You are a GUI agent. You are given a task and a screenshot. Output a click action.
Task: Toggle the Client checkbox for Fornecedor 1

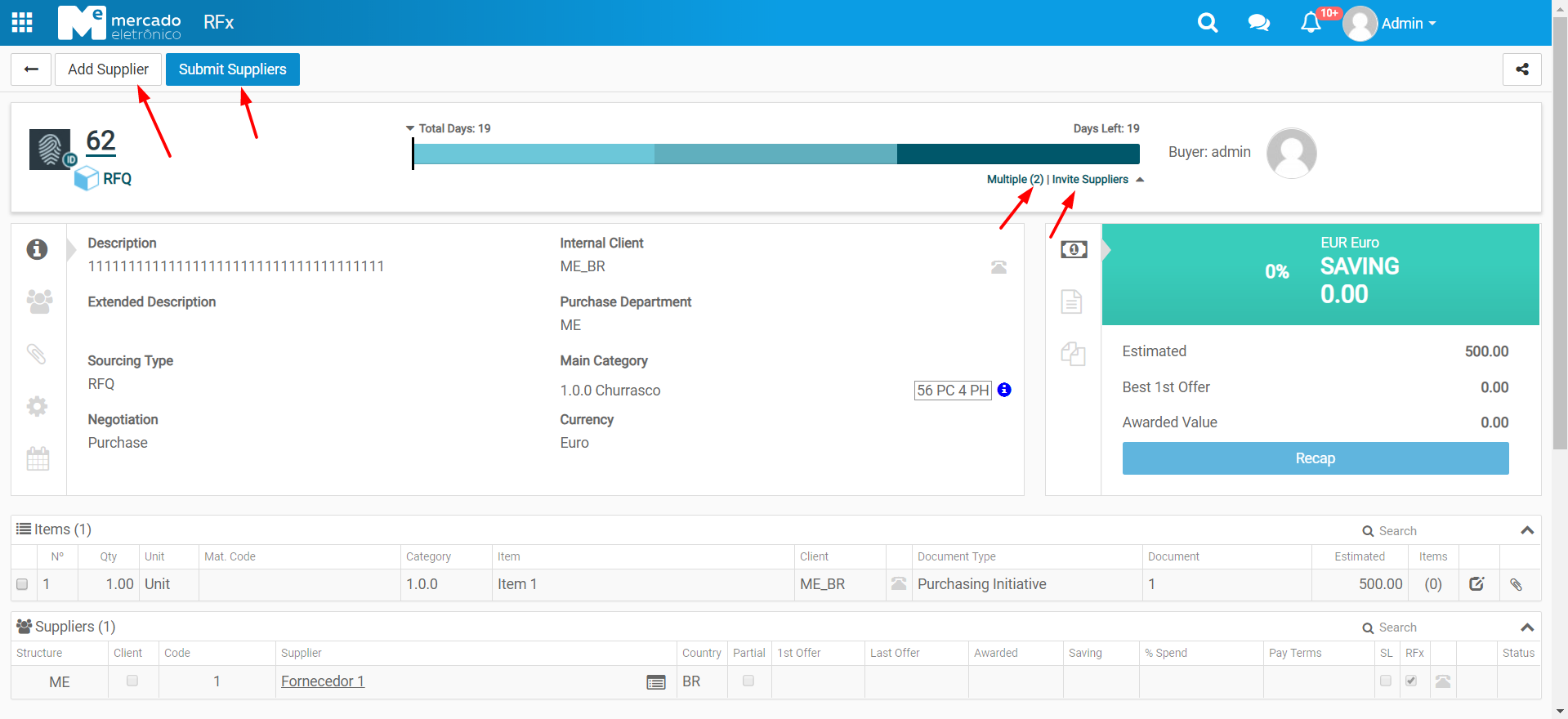(x=132, y=681)
